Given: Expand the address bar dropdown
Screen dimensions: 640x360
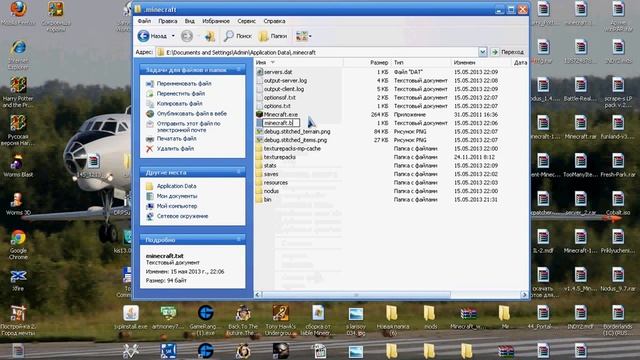Looking at the screenshot, I should pyautogui.click(x=482, y=52).
